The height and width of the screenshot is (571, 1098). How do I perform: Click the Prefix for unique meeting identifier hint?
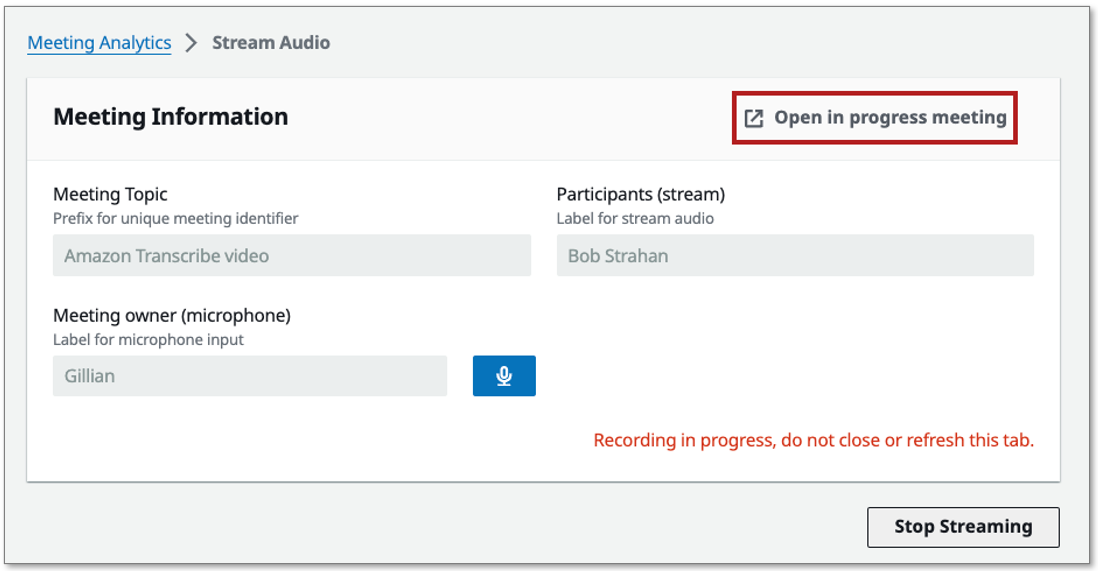pos(176,218)
